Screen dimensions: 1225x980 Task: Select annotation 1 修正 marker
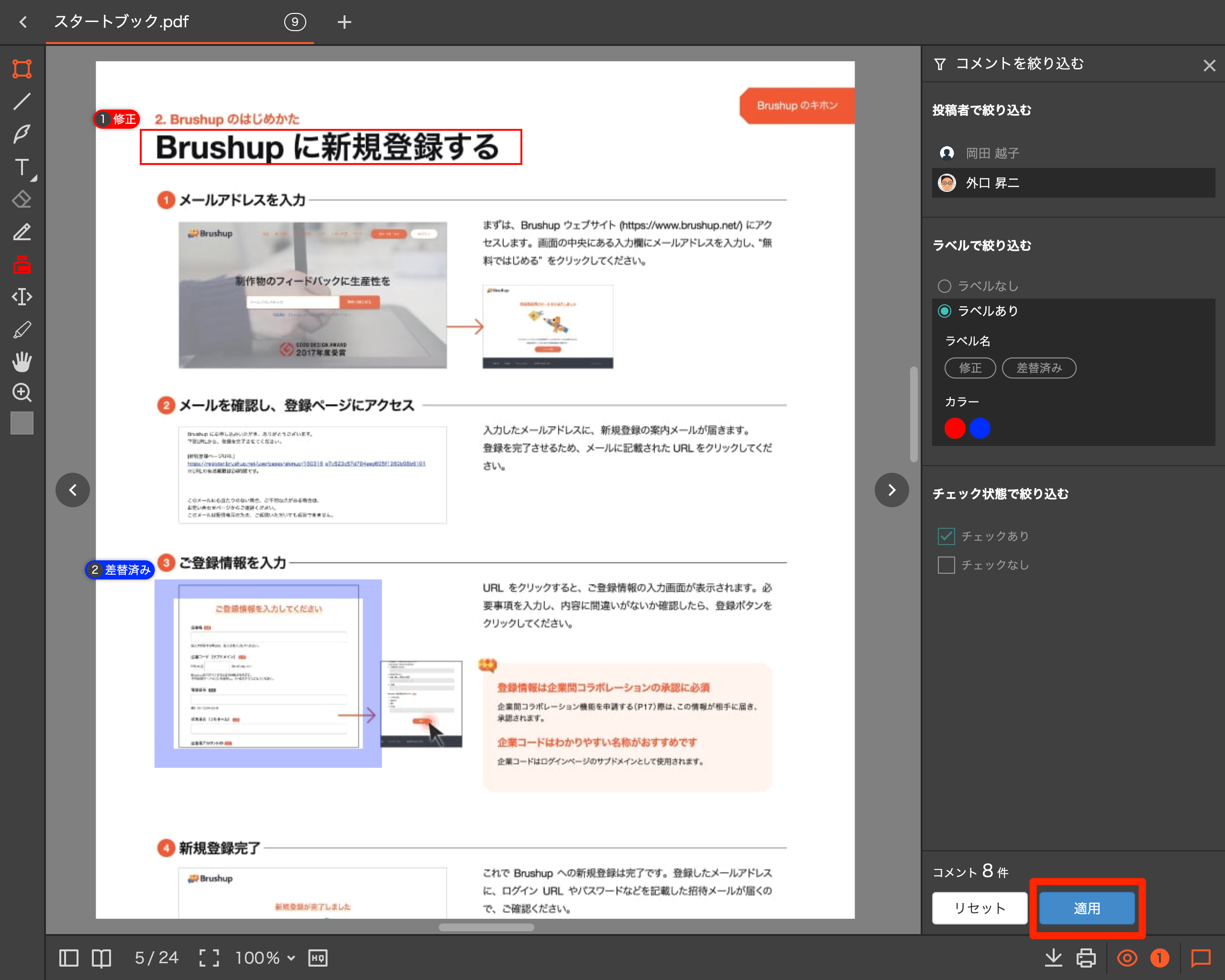pos(117,119)
